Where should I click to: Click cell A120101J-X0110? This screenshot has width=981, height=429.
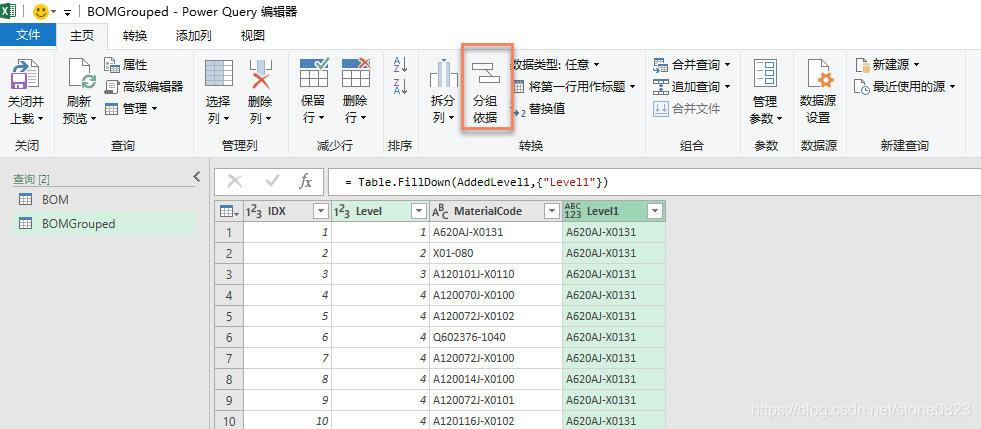496,274
